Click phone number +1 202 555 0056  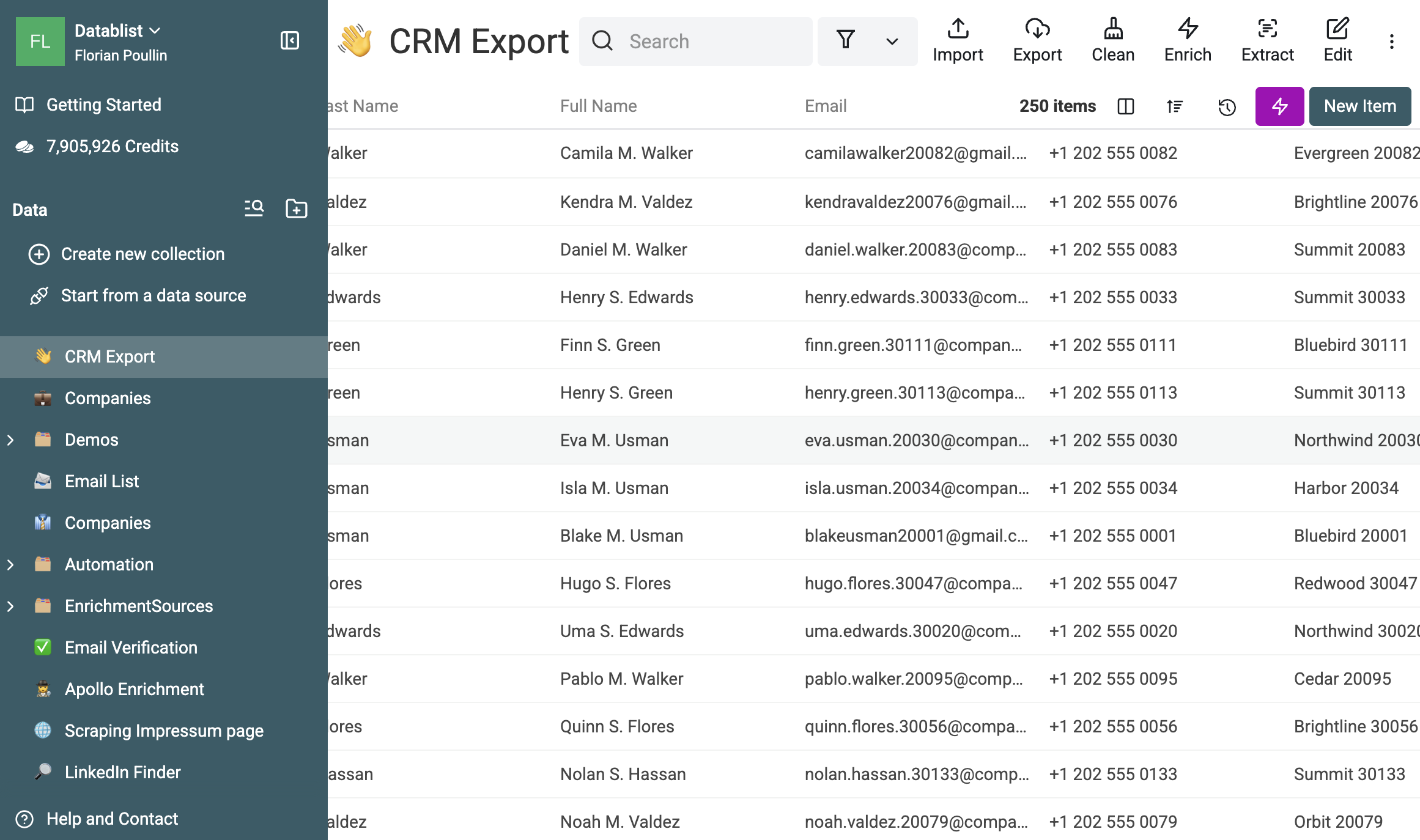[x=1113, y=726]
